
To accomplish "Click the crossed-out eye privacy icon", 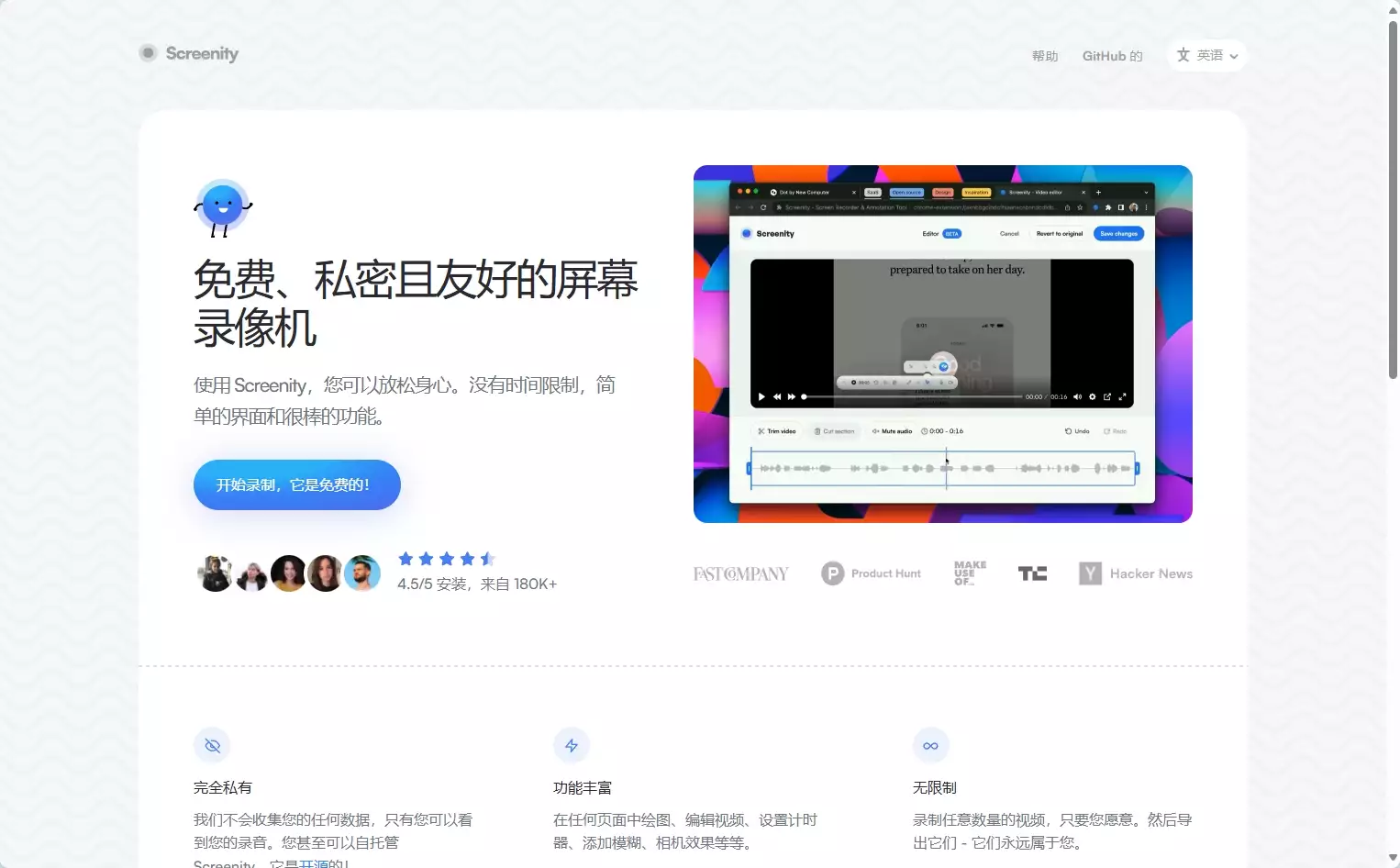I will [212, 745].
